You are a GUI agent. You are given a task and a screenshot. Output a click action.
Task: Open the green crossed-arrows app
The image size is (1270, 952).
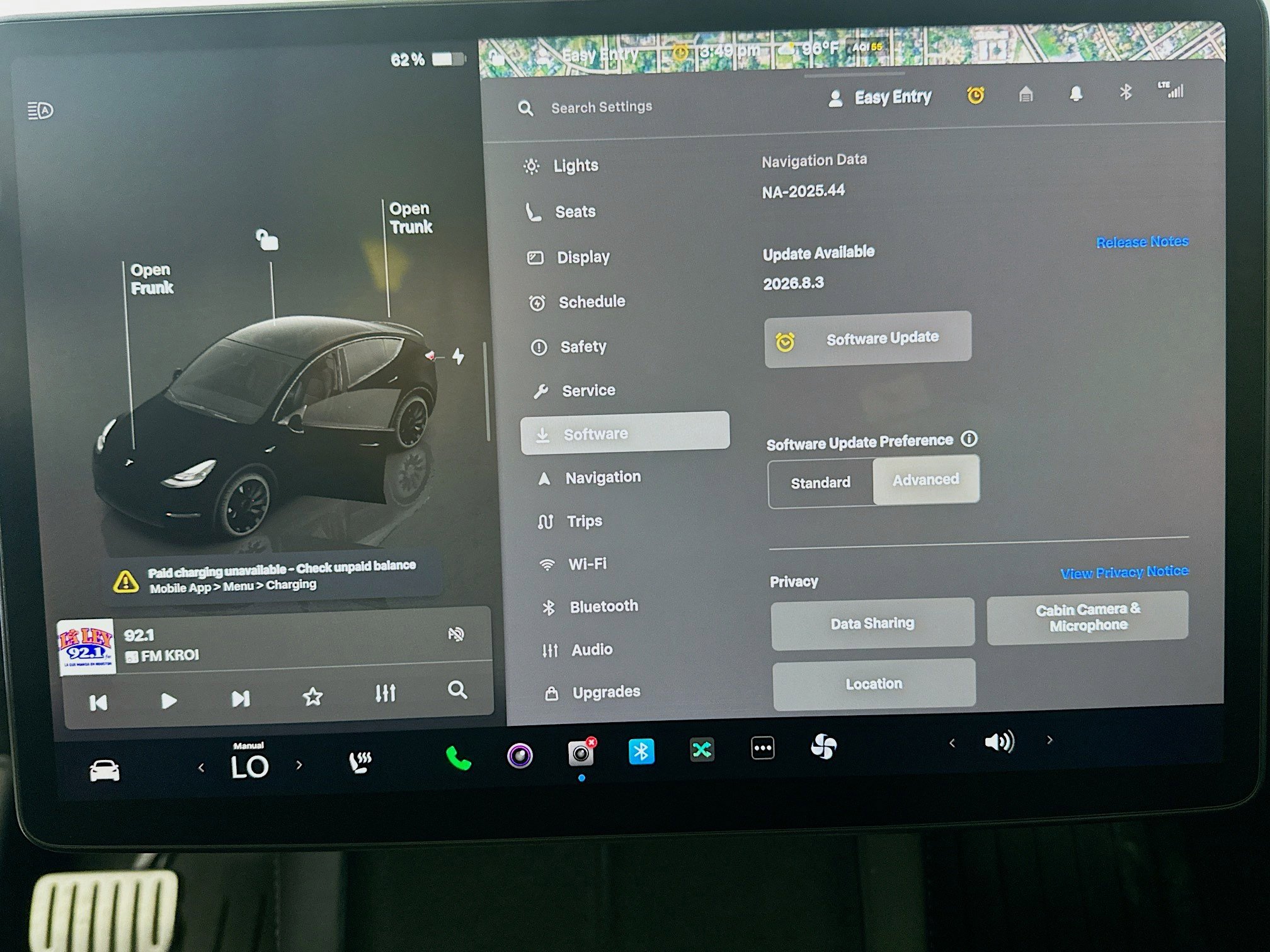(702, 749)
